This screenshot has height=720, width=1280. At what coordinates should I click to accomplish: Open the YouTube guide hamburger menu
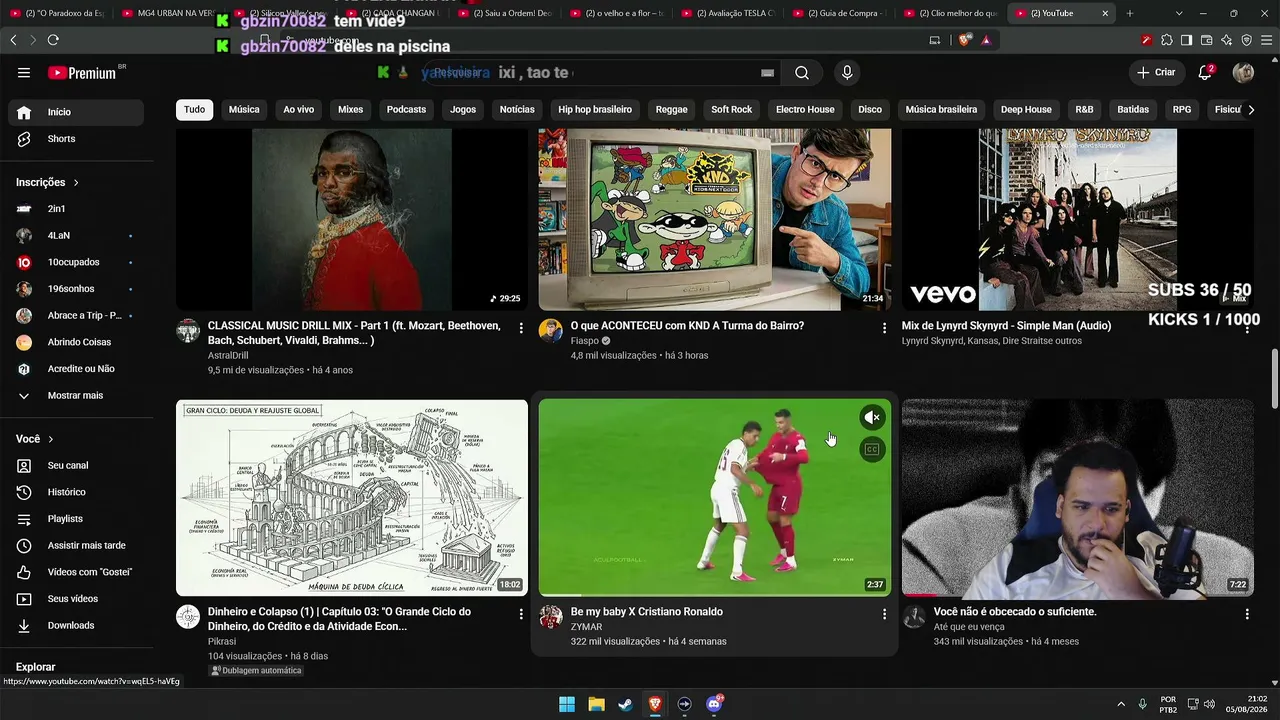click(24, 73)
